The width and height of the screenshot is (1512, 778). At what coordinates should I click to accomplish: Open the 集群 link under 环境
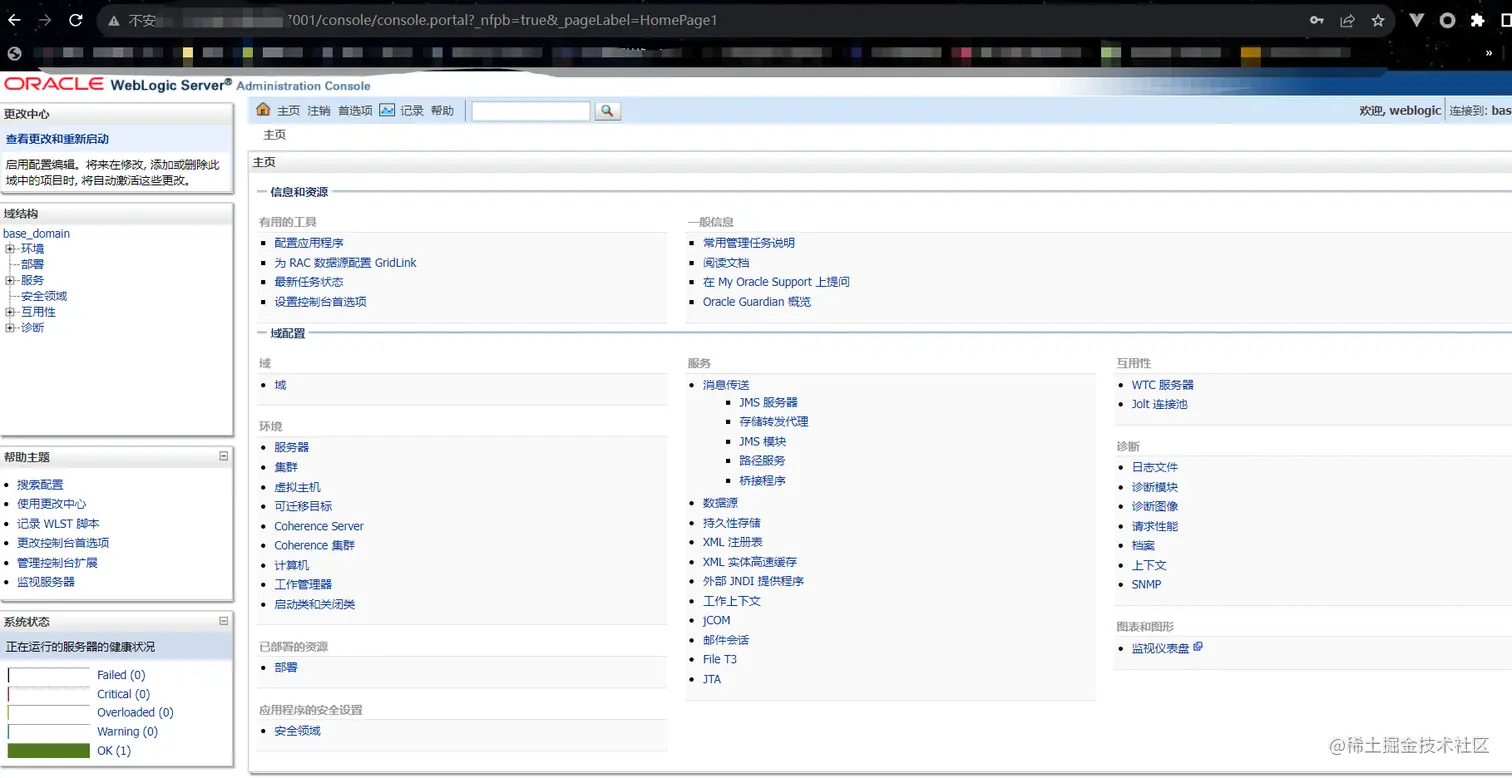coord(286,467)
